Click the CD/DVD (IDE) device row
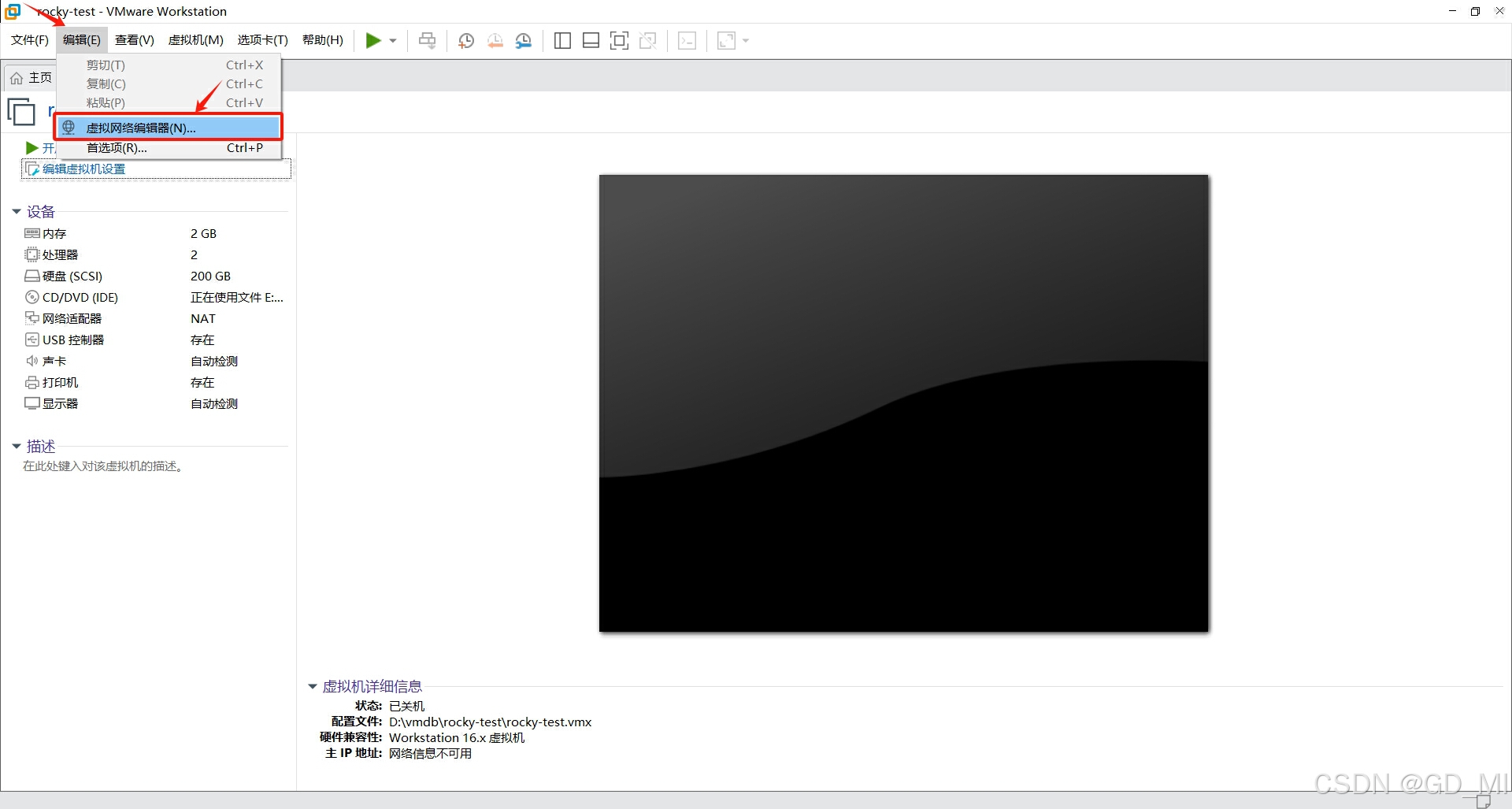 154,298
